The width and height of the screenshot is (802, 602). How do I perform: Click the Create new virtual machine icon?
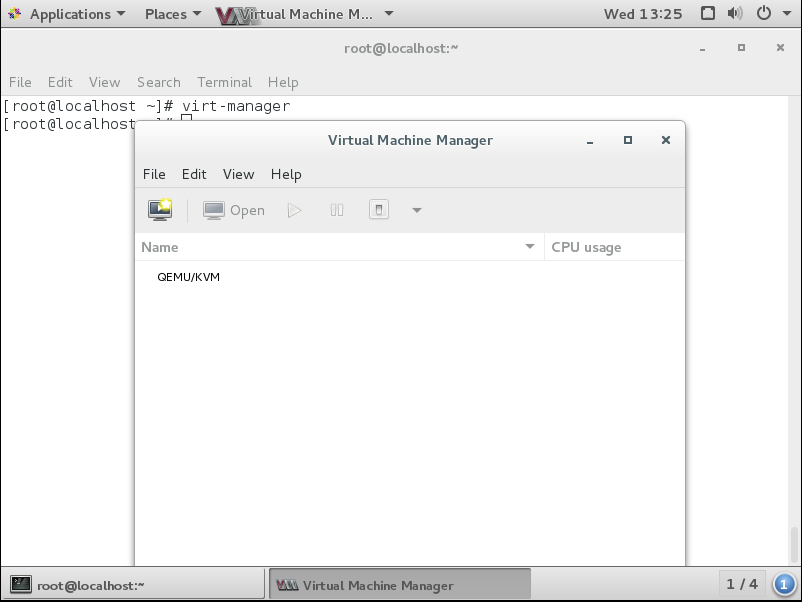coord(160,210)
